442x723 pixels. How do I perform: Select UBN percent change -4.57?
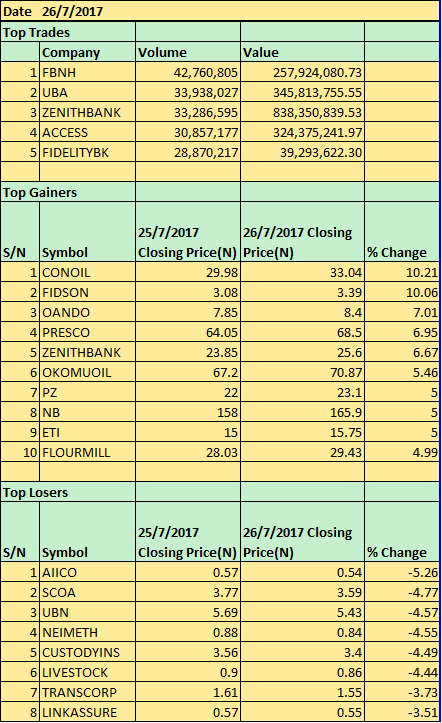[x=402, y=612]
